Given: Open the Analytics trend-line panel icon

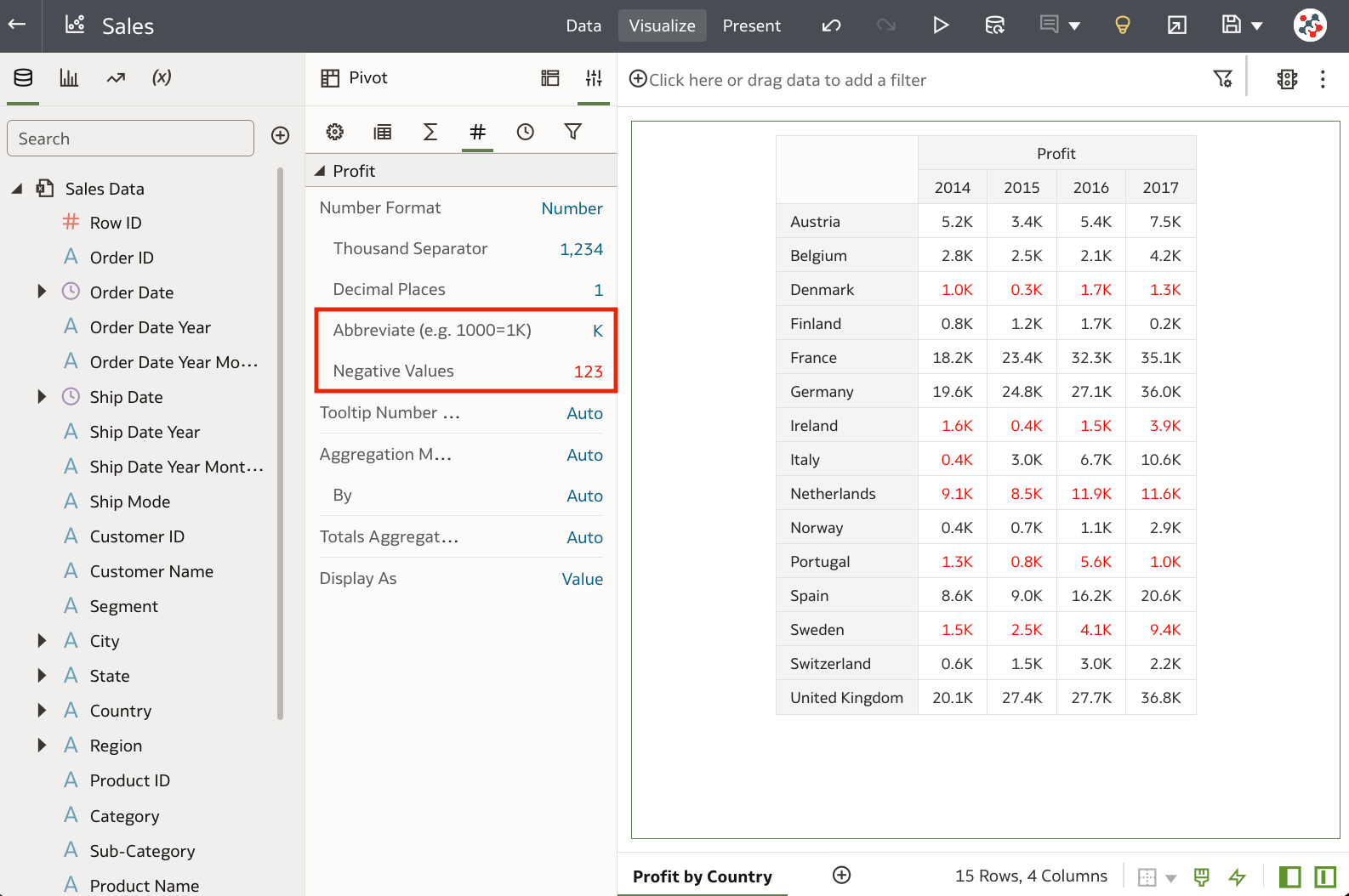Looking at the screenshot, I should (116, 78).
